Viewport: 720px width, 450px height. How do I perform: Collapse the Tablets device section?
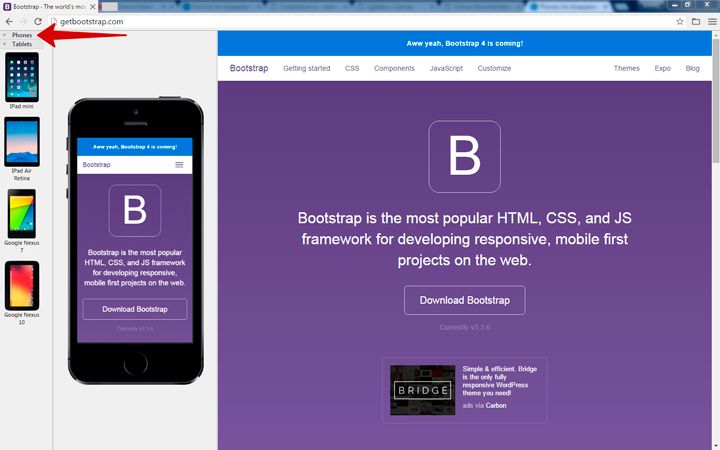pyautogui.click(x=22, y=44)
